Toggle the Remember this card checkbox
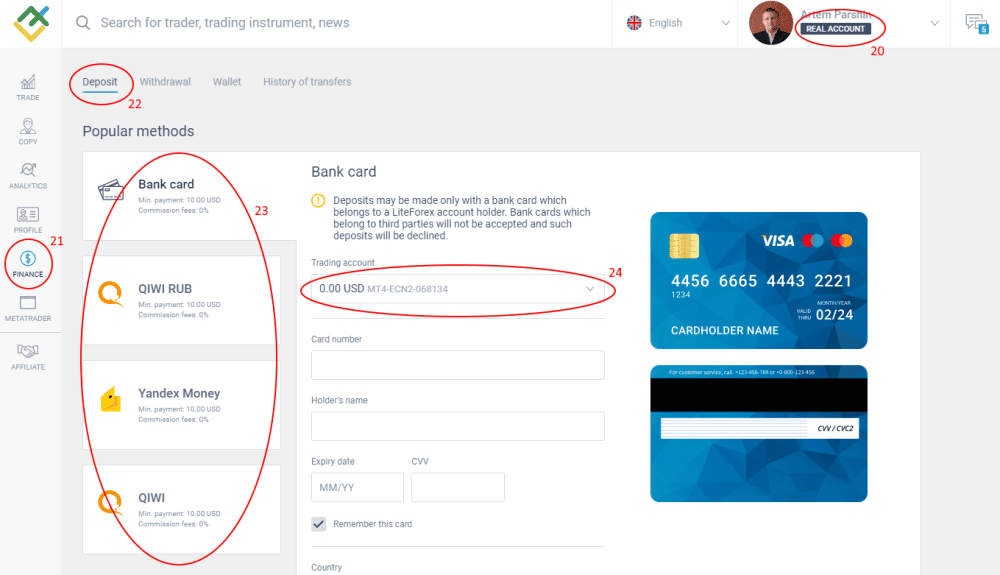The image size is (1000, 575). point(319,524)
